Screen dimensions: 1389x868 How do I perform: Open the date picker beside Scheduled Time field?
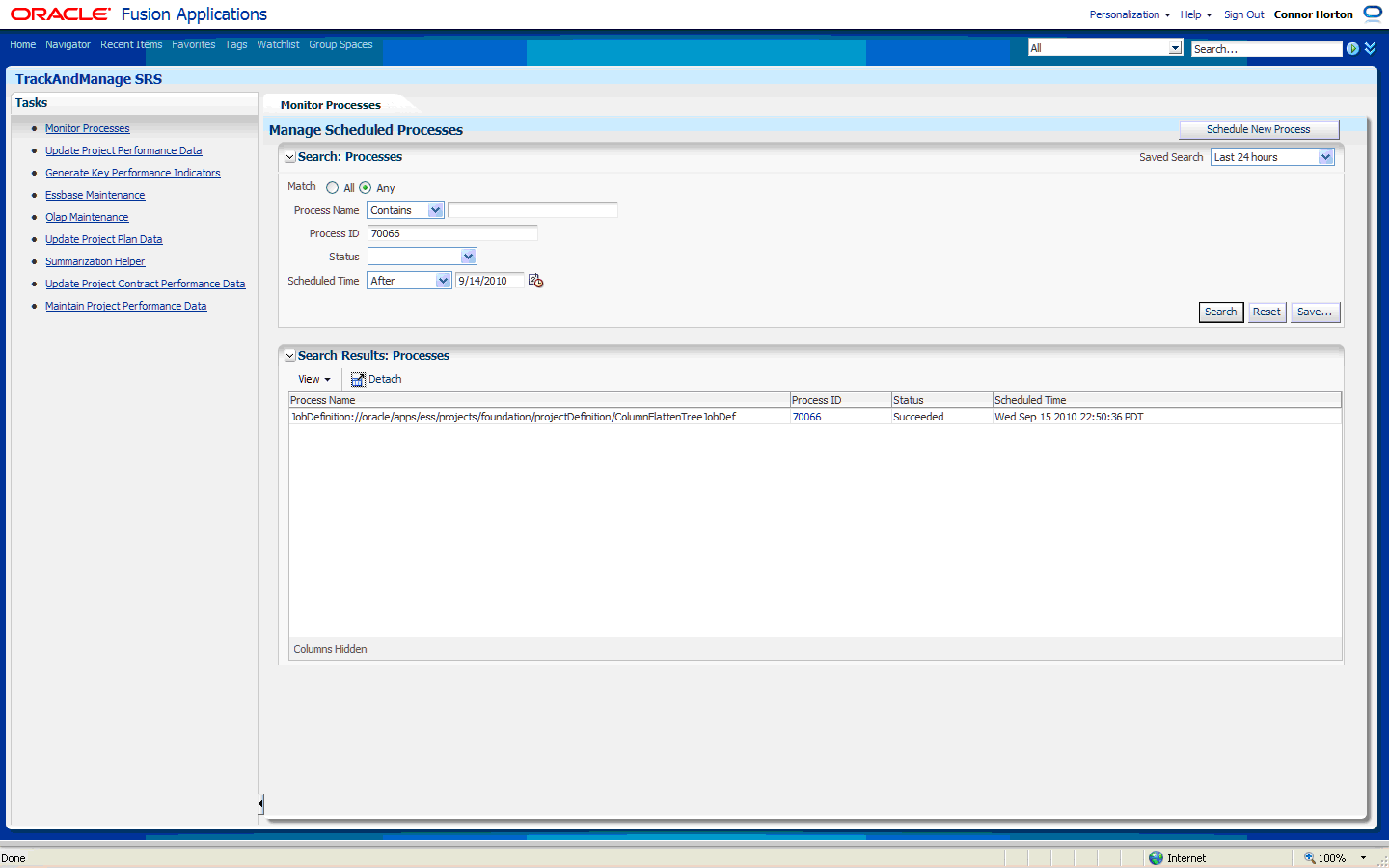(536, 280)
